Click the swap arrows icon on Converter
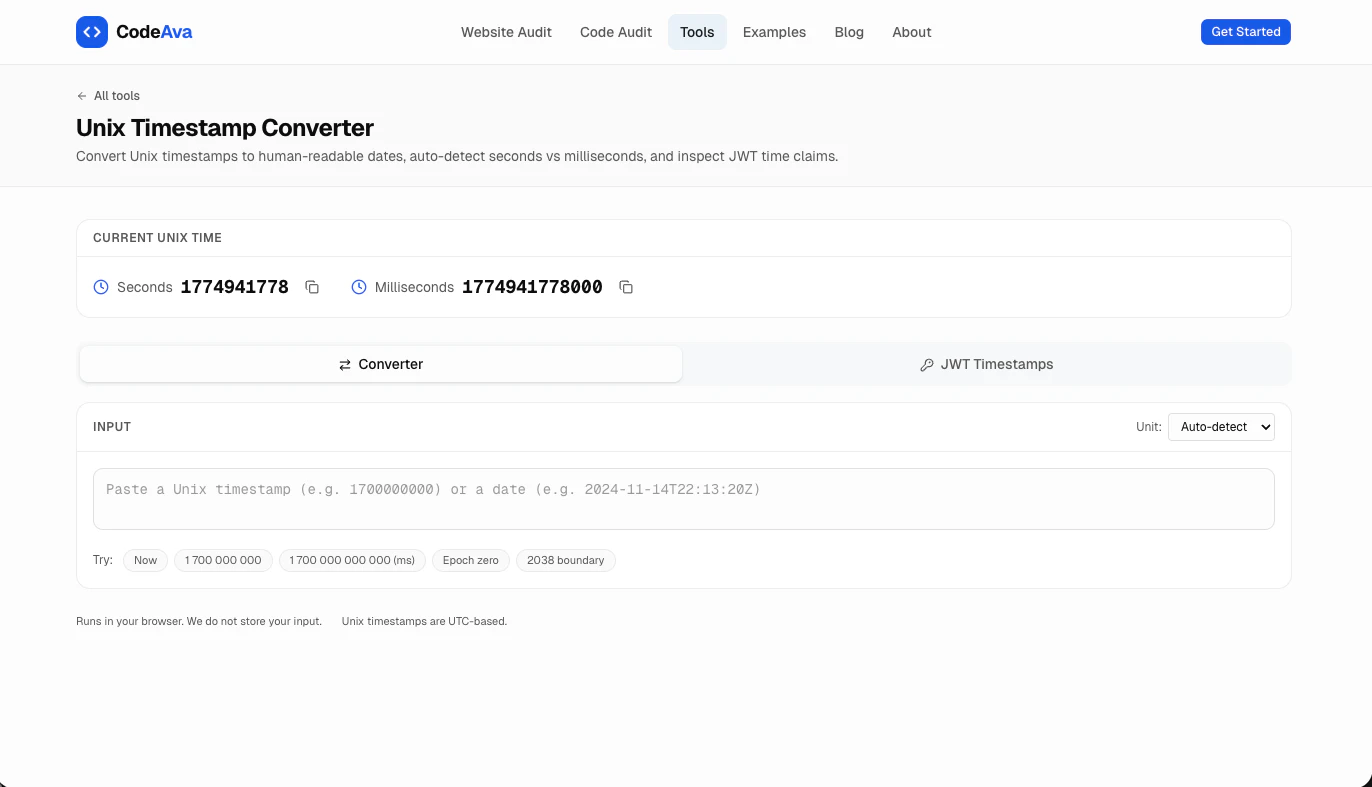Viewport: 1372px width, 787px height. pos(345,364)
